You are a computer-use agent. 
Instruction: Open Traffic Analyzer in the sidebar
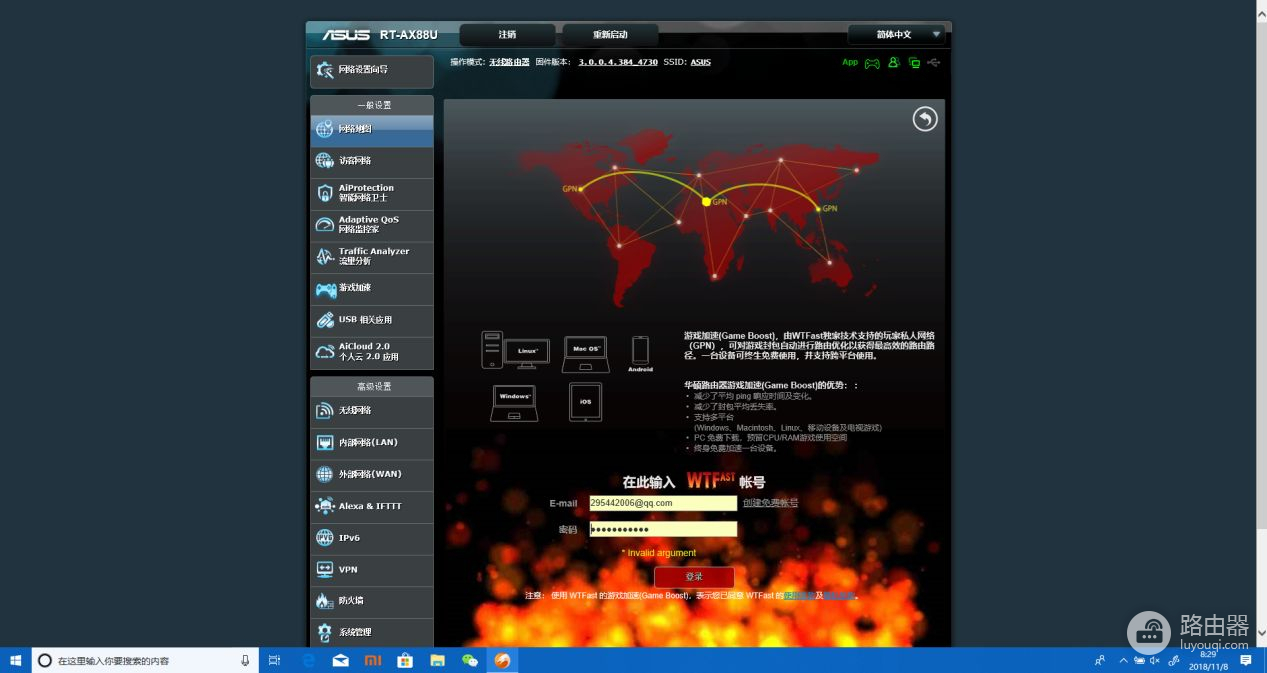point(371,257)
